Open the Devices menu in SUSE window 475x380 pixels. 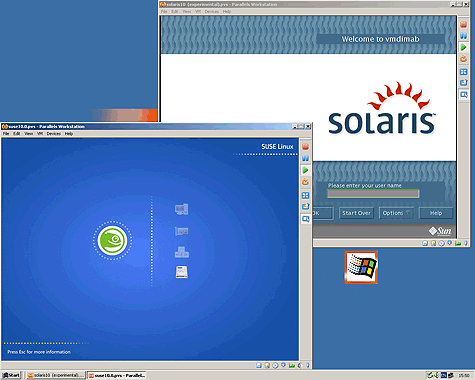click(53, 134)
